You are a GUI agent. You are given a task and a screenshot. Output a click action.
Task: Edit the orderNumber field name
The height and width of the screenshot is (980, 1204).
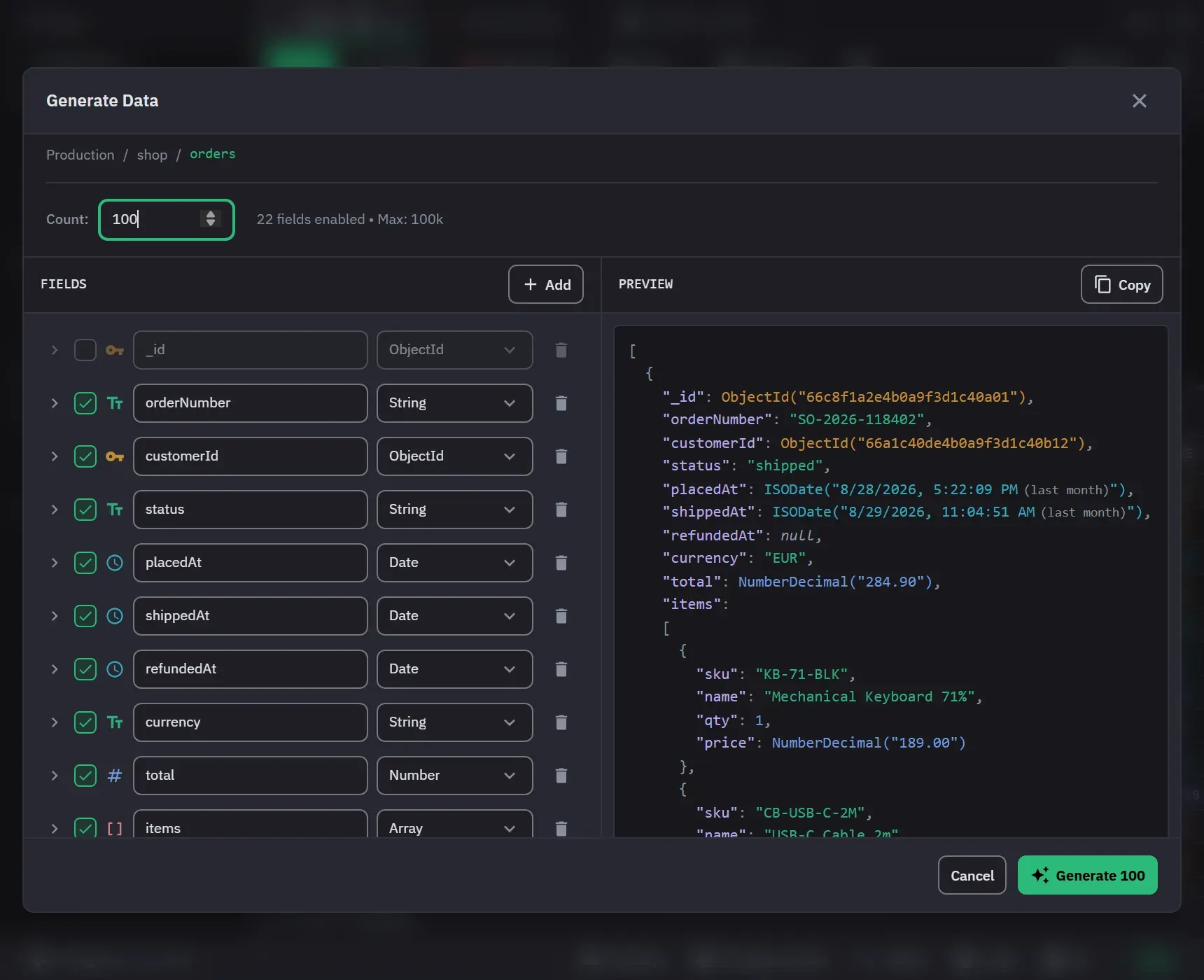[251, 403]
